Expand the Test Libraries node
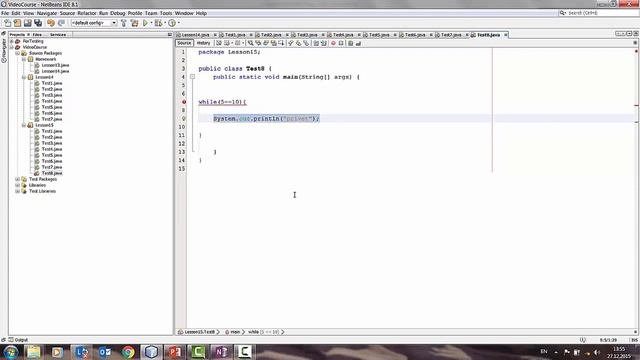Image resolution: width=640 pixels, height=360 pixels. point(18,191)
